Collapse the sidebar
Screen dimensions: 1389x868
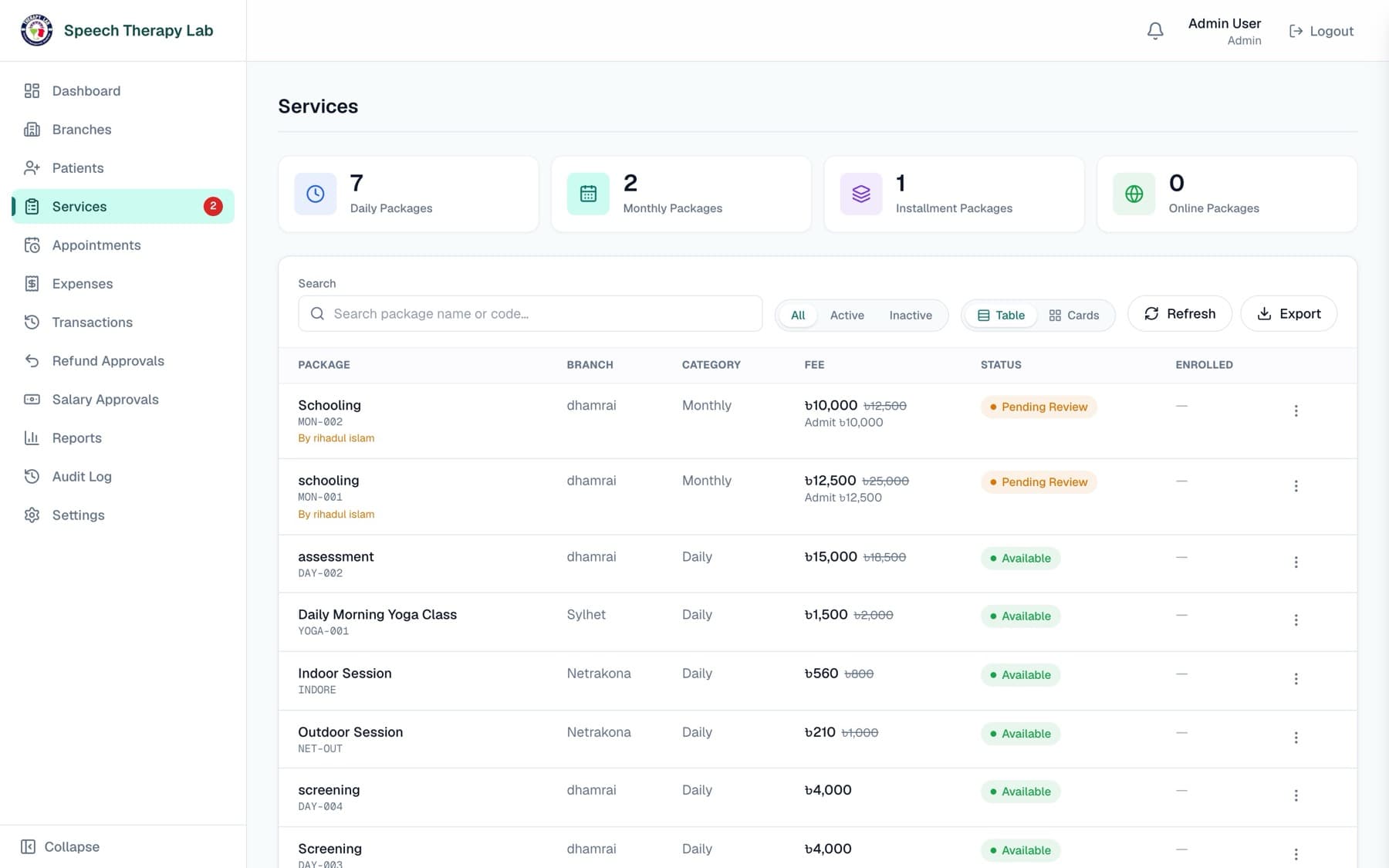tap(60, 847)
